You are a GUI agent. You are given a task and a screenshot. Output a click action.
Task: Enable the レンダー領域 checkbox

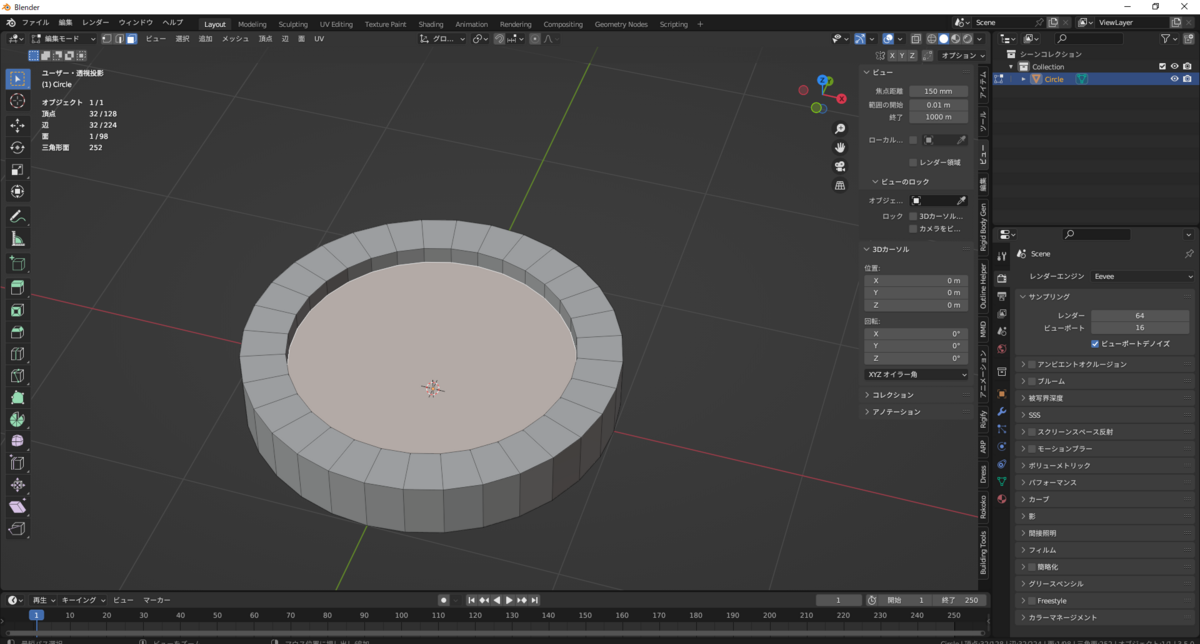(x=913, y=162)
